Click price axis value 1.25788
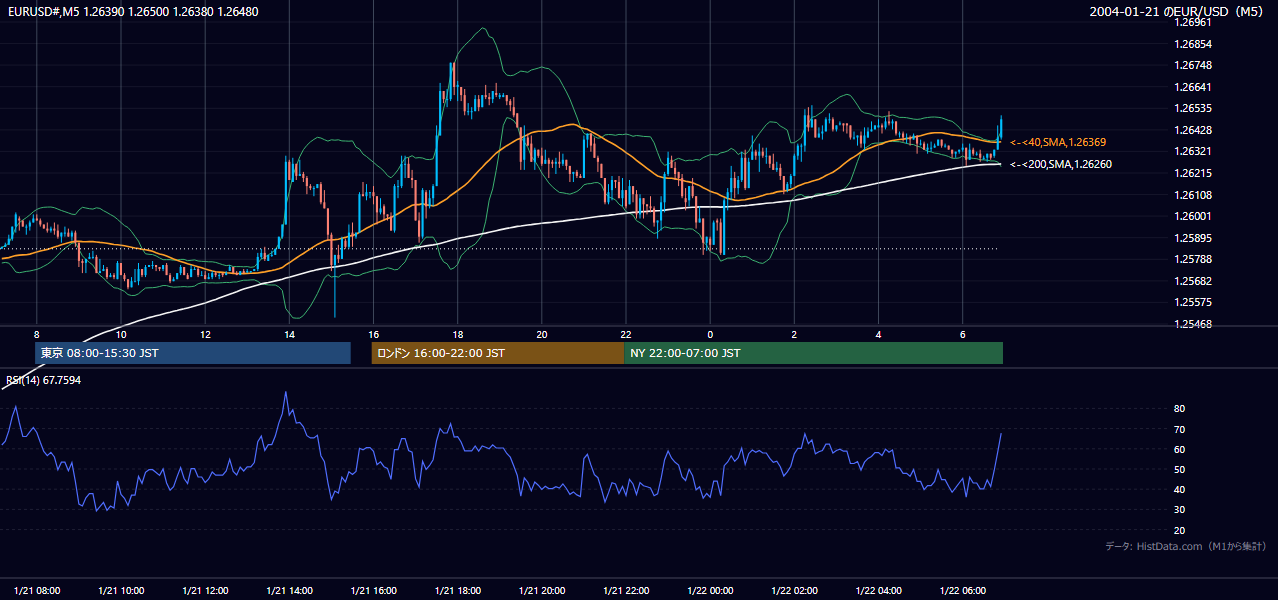The image size is (1278, 600). pyautogui.click(x=1194, y=259)
